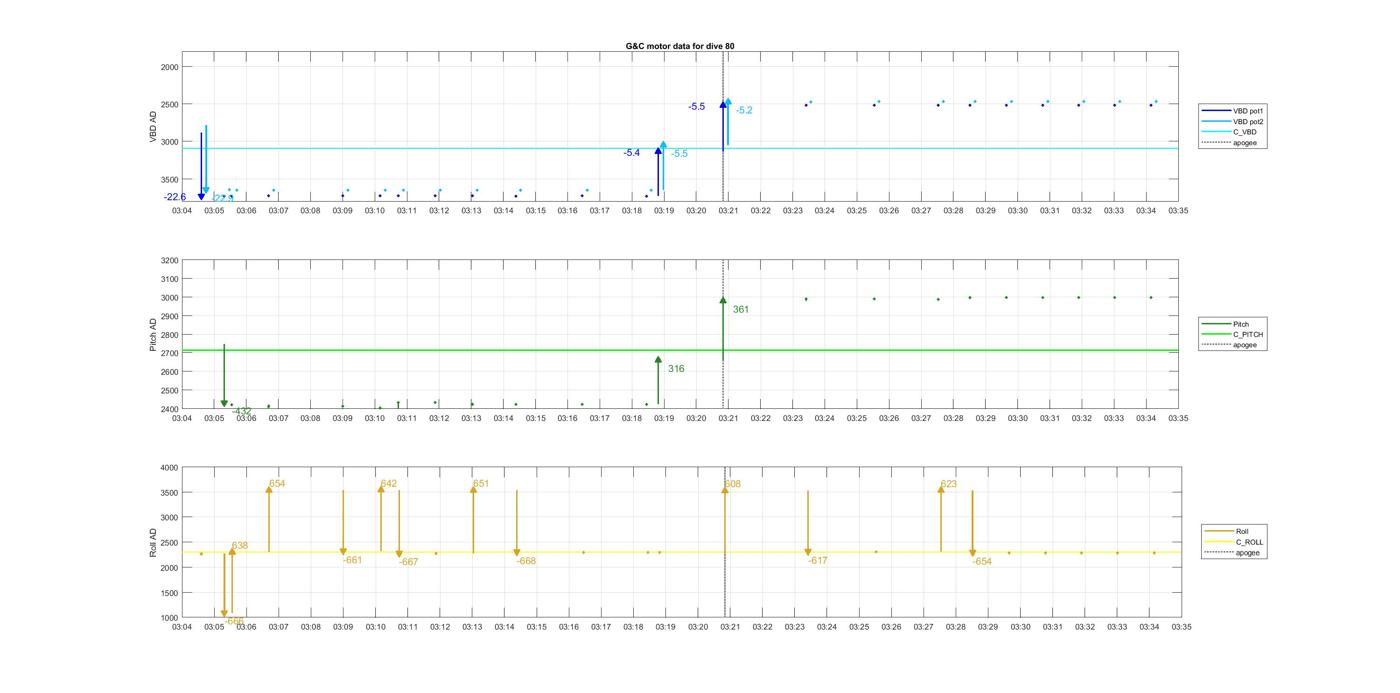Click the "Roll AD" y-axis label
1400x693 pixels.
pos(154,542)
